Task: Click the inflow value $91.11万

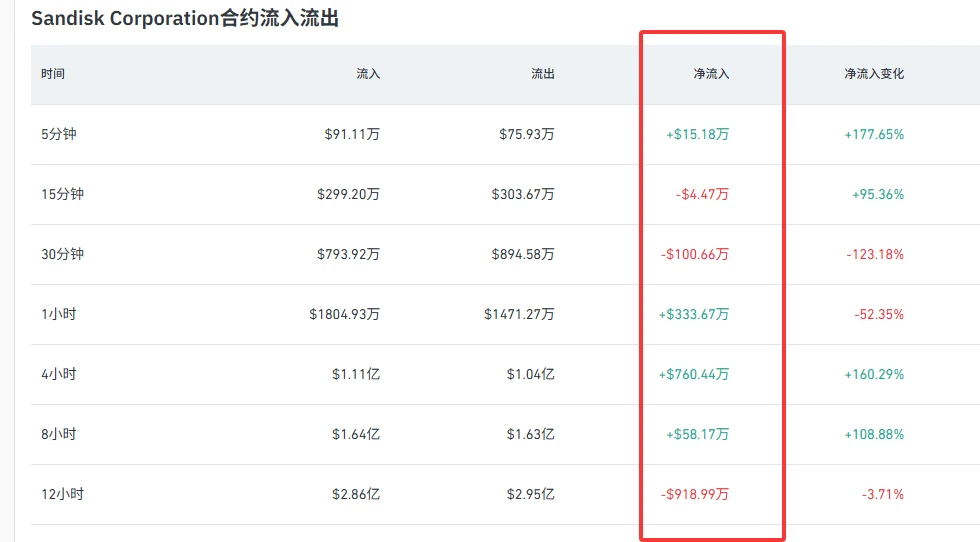Action: 352,134
